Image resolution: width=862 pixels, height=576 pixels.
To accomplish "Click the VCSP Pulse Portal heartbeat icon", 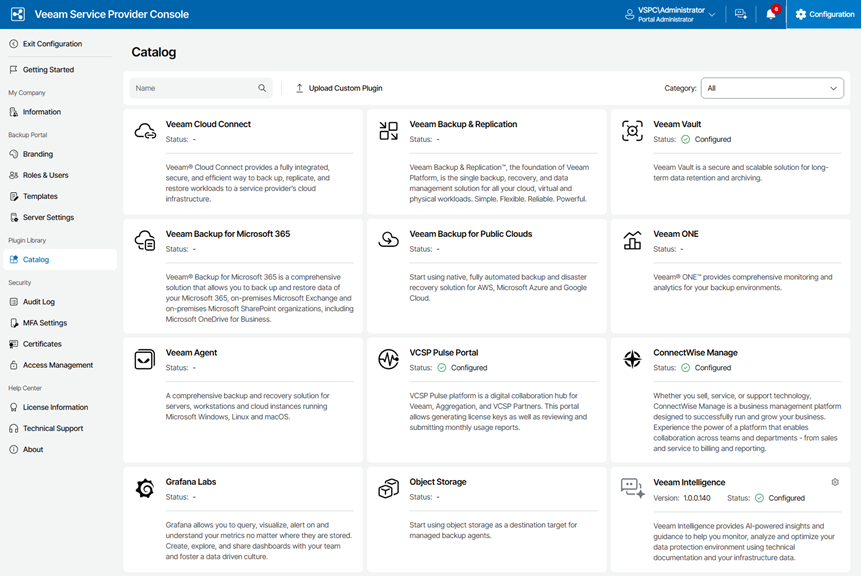I will 389,359.
